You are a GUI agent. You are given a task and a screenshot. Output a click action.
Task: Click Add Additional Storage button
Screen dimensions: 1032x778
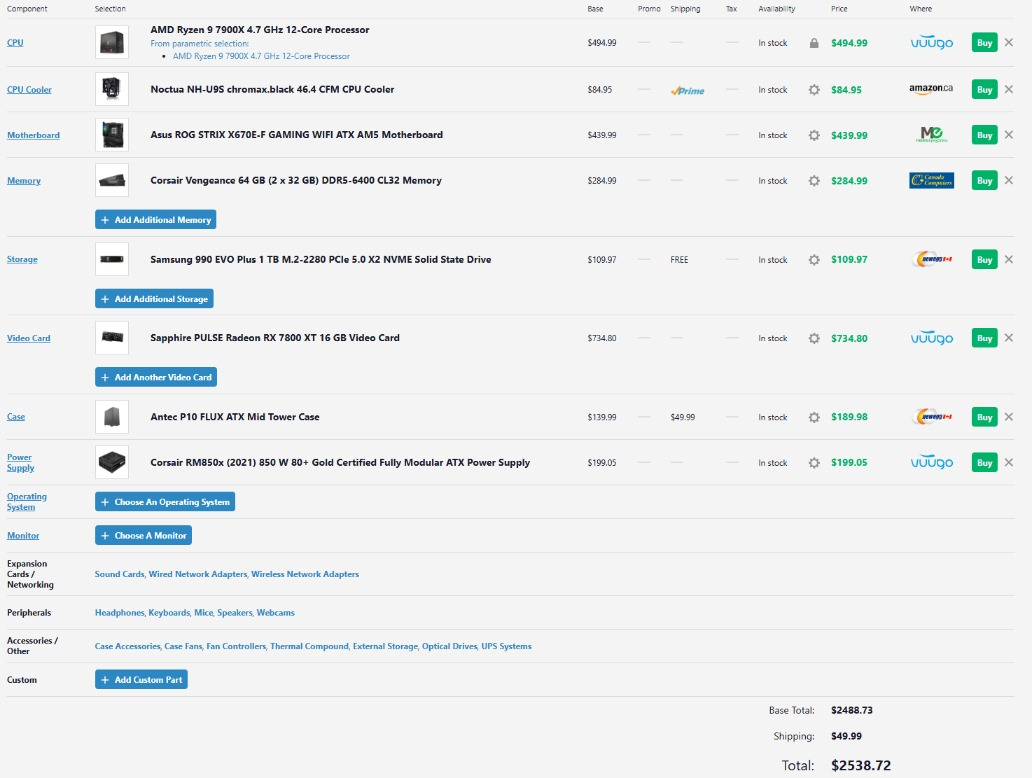(x=154, y=299)
